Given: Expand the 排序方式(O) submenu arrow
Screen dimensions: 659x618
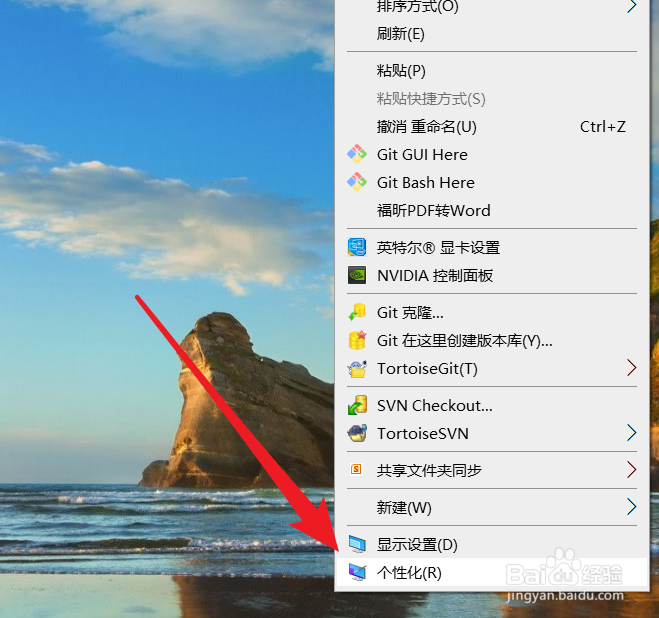Looking at the screenshot, I should (x=631, y=6).
